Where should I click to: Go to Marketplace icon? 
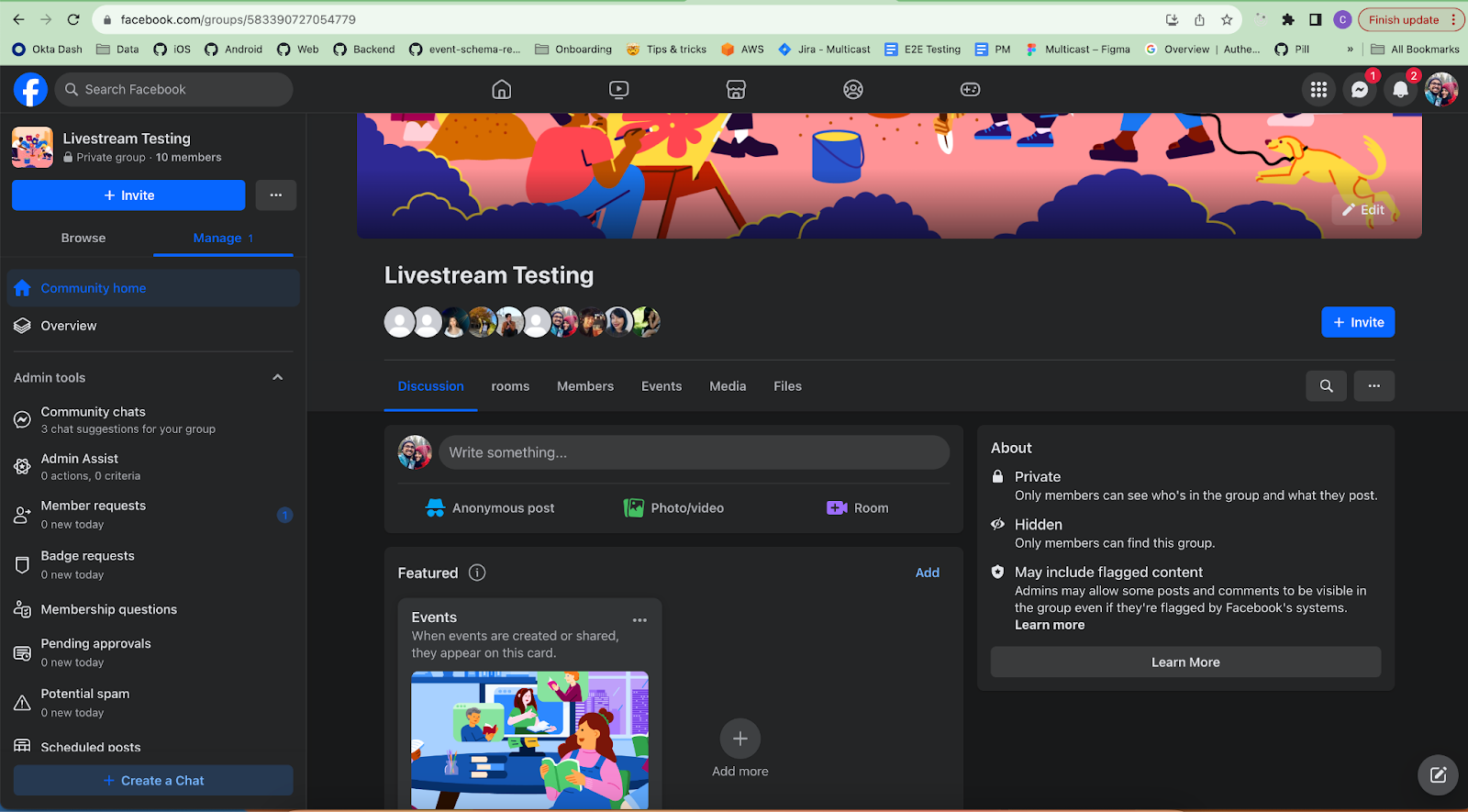tap(736, 90)
